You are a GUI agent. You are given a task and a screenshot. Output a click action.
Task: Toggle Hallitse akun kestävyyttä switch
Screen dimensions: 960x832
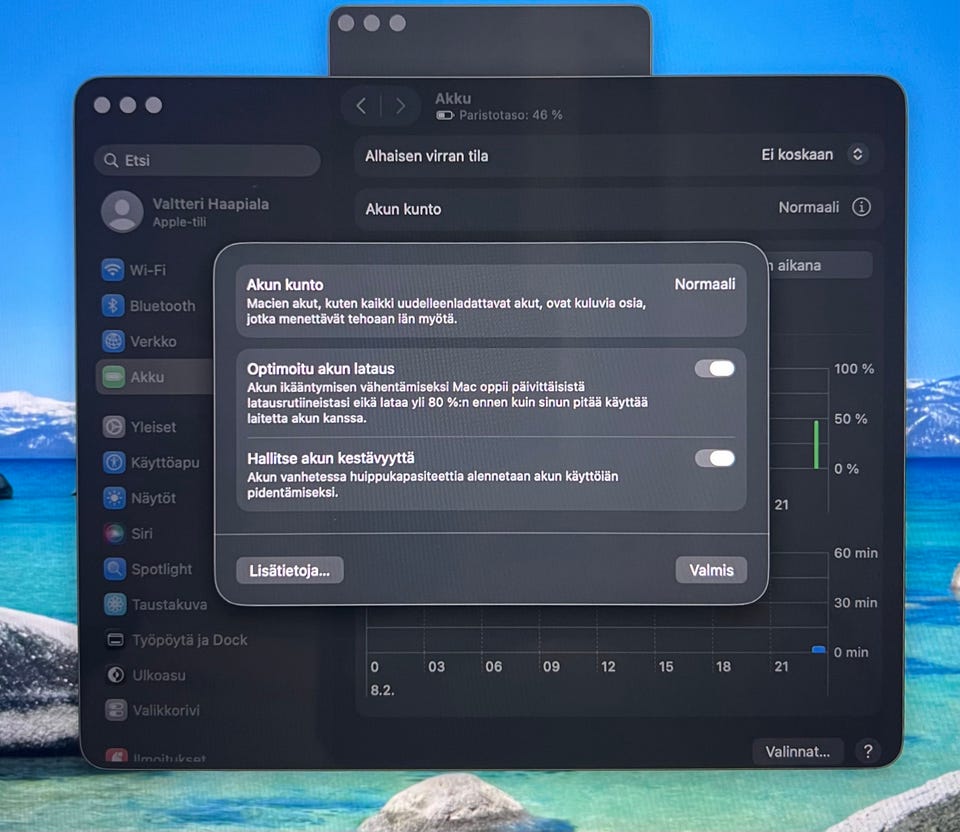coord(714,458)
